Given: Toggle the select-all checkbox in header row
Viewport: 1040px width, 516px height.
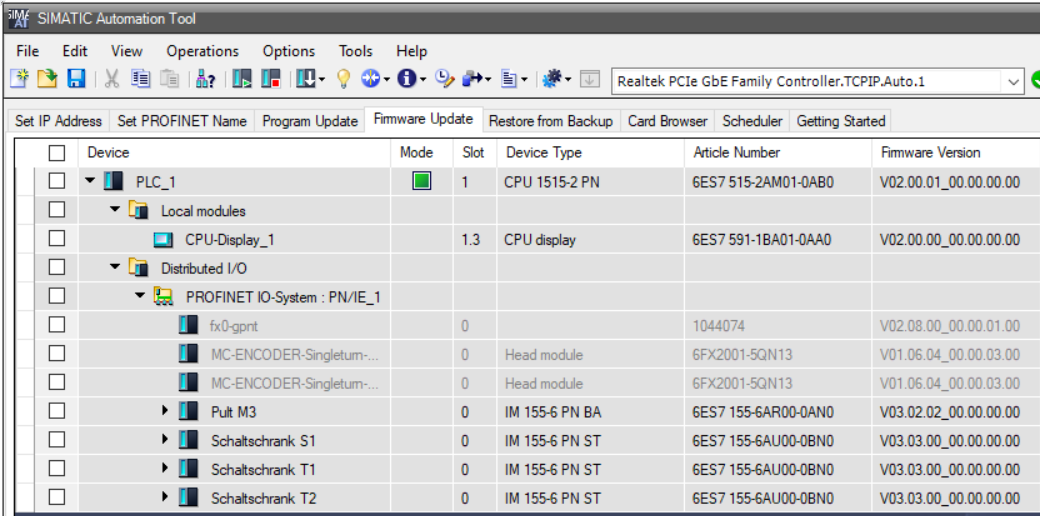Looking at the screenshot, I should click(x=57, y=153).
